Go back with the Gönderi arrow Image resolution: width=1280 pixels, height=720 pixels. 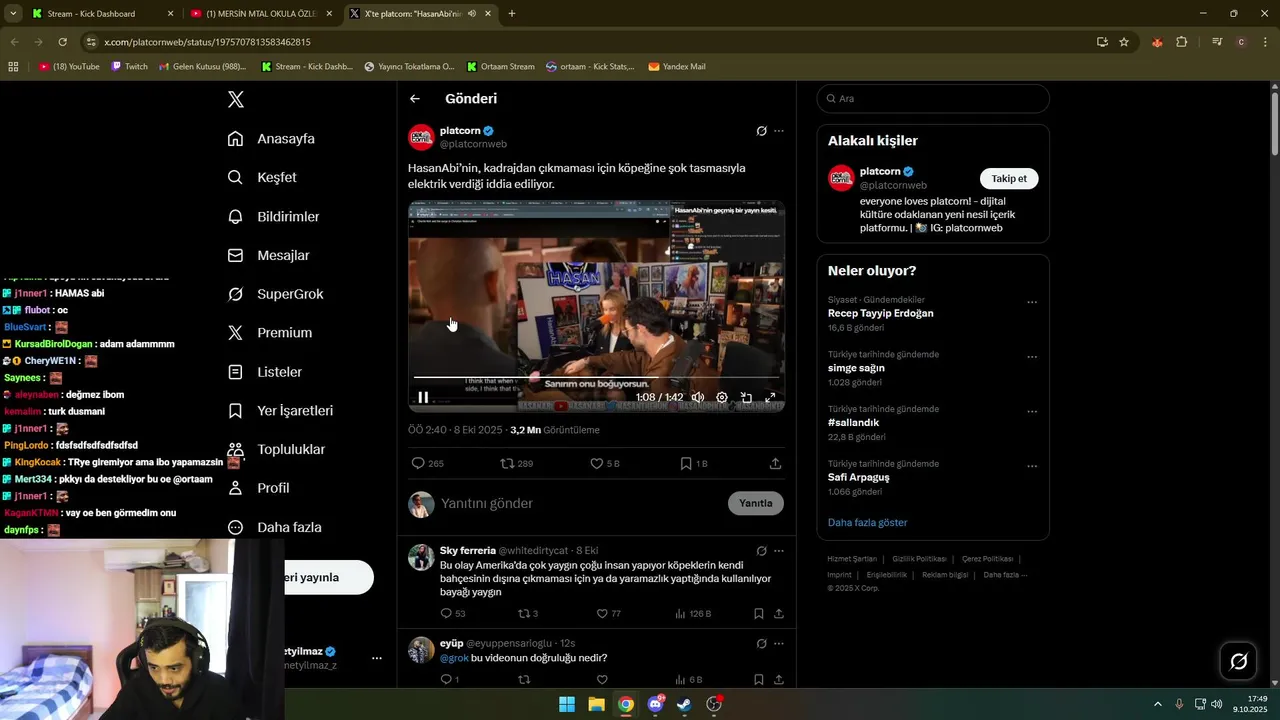coord(415,99)
